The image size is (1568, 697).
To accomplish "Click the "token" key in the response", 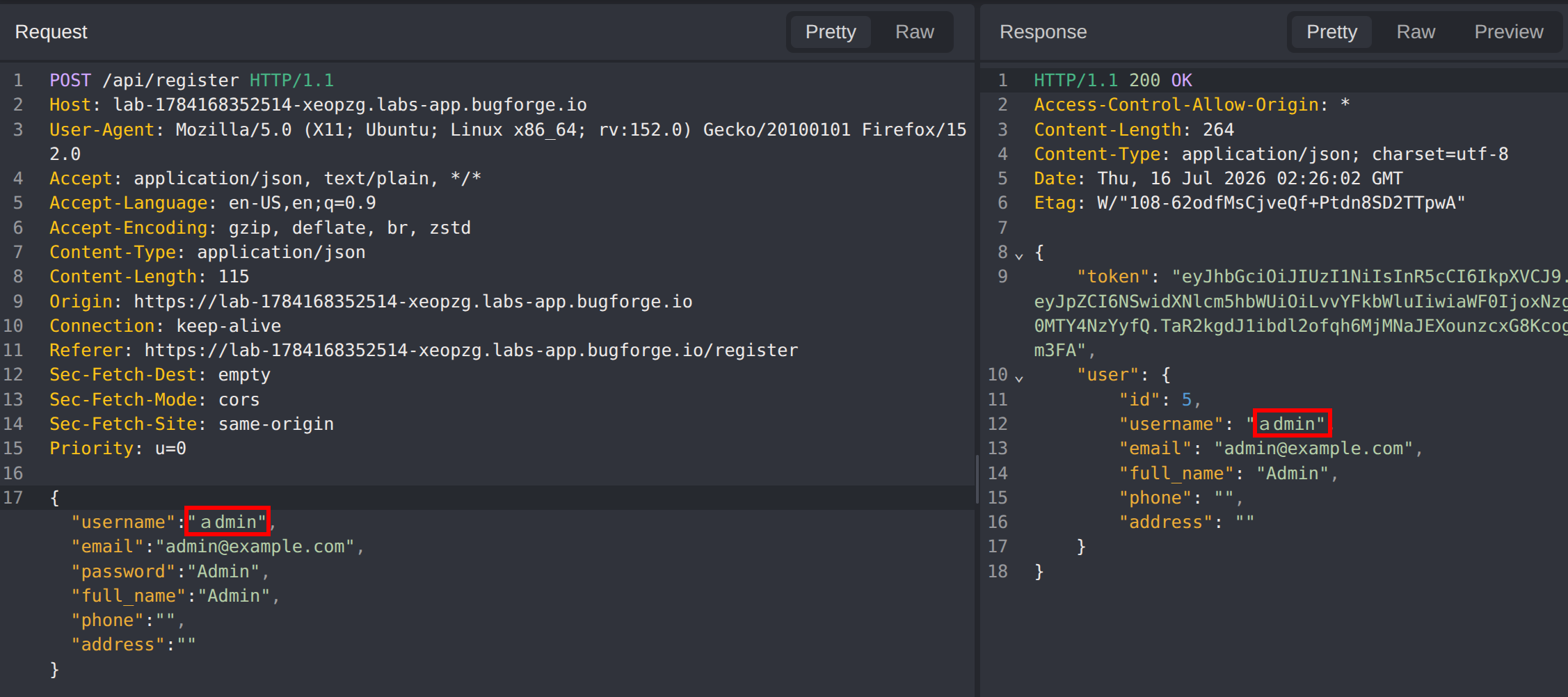I will tap(1113, 276).
